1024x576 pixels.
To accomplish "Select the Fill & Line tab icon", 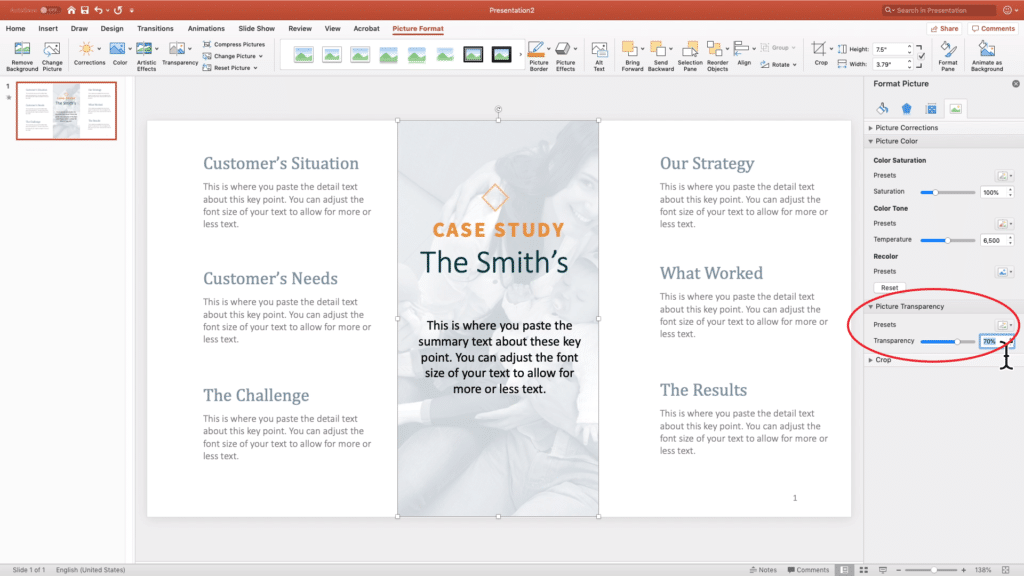I will (x=883, y=108).
